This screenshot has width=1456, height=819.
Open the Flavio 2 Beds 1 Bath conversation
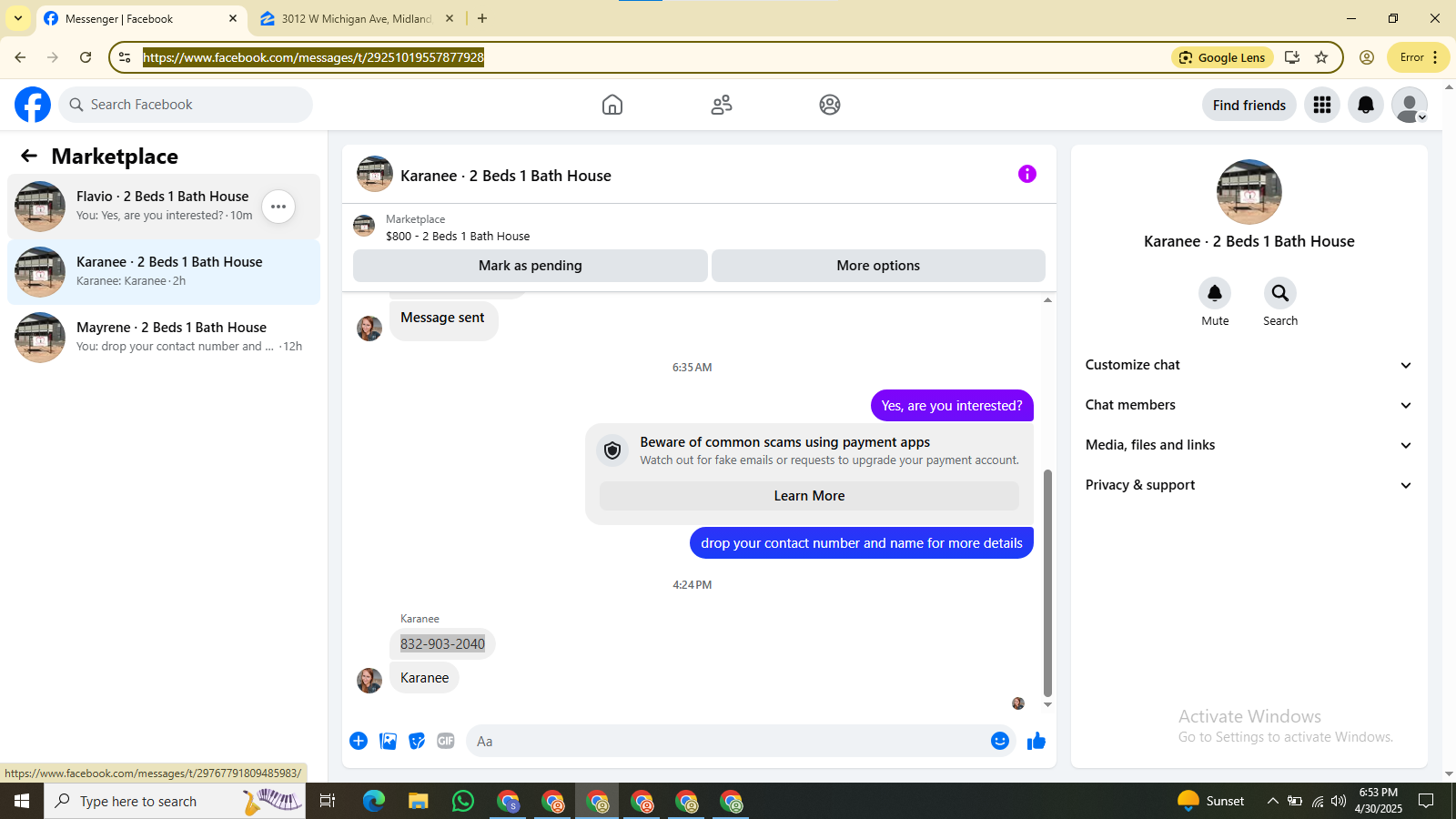pos(164,207)
